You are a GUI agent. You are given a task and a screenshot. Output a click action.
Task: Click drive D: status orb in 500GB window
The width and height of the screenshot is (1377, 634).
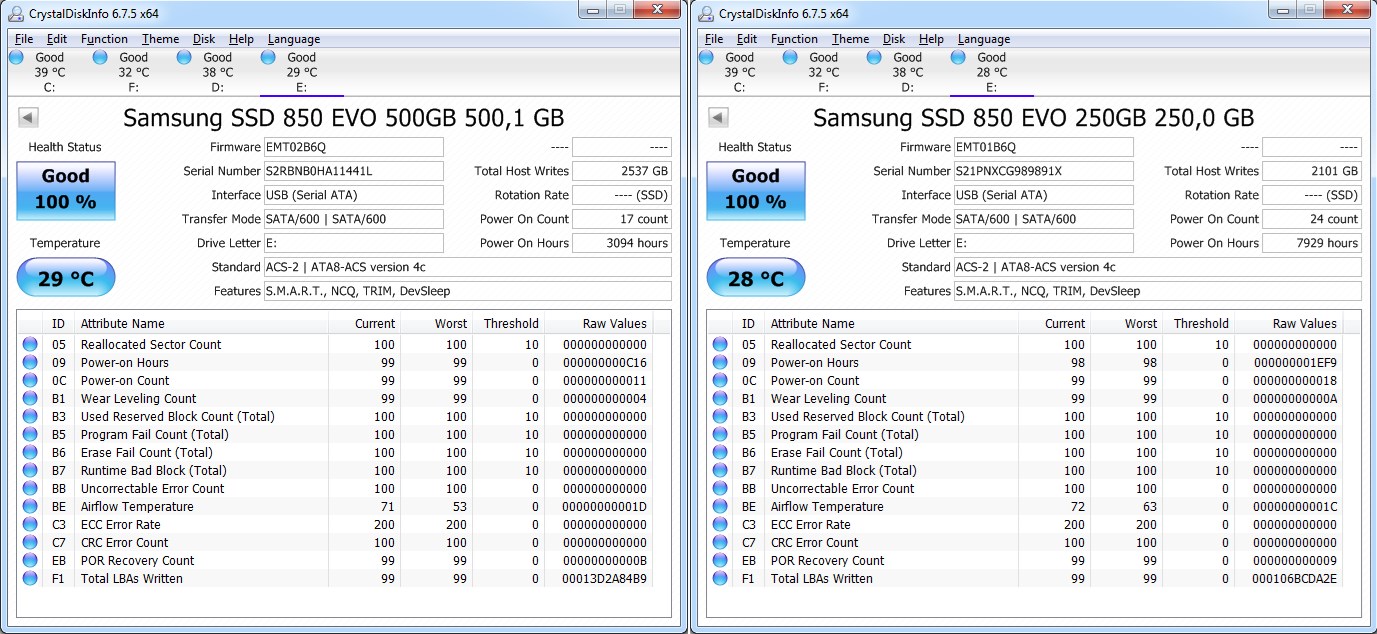click(184, 58)
